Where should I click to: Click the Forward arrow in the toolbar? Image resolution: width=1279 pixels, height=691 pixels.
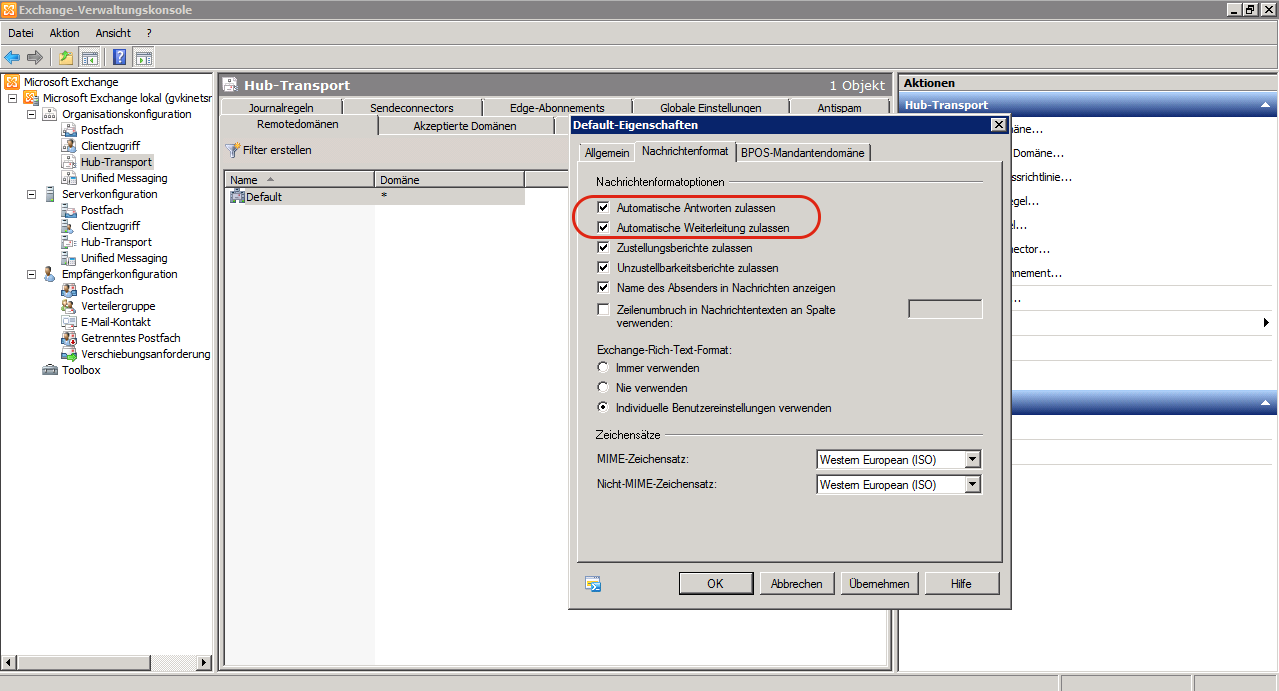pyautogui.click(x=35, y=57)
